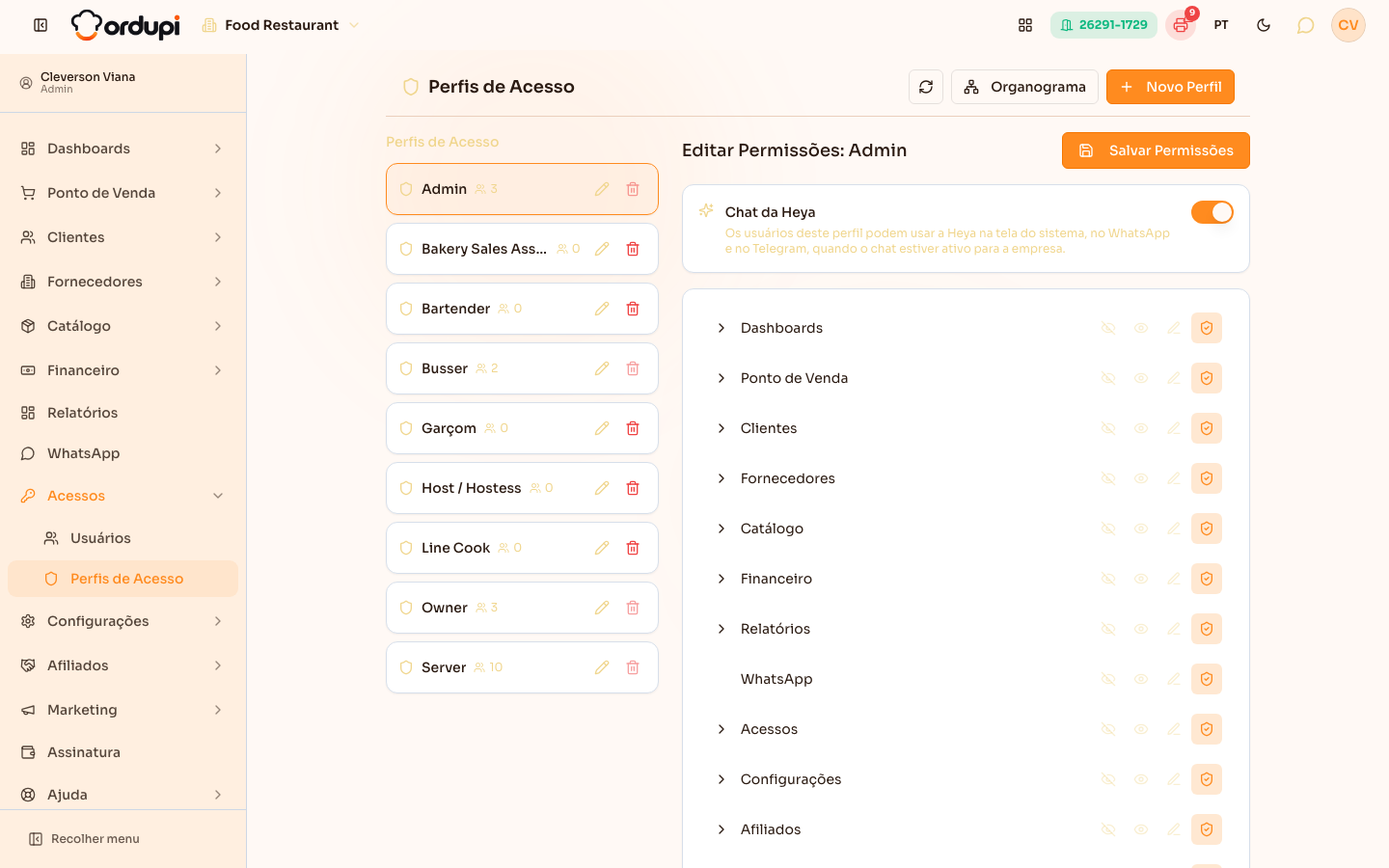Switch language with the PT button
Viewport: 1389px width, 868px height.
tap(1221, 25)
